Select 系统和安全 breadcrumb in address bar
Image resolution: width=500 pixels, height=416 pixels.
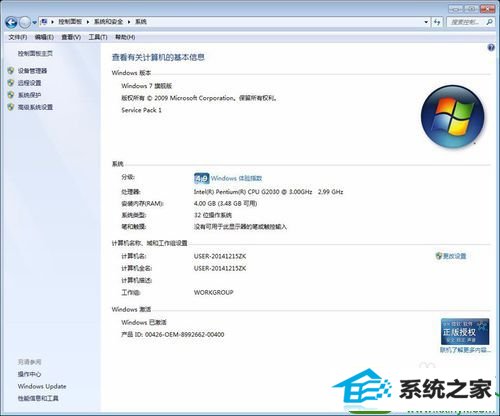pos(108,22)
